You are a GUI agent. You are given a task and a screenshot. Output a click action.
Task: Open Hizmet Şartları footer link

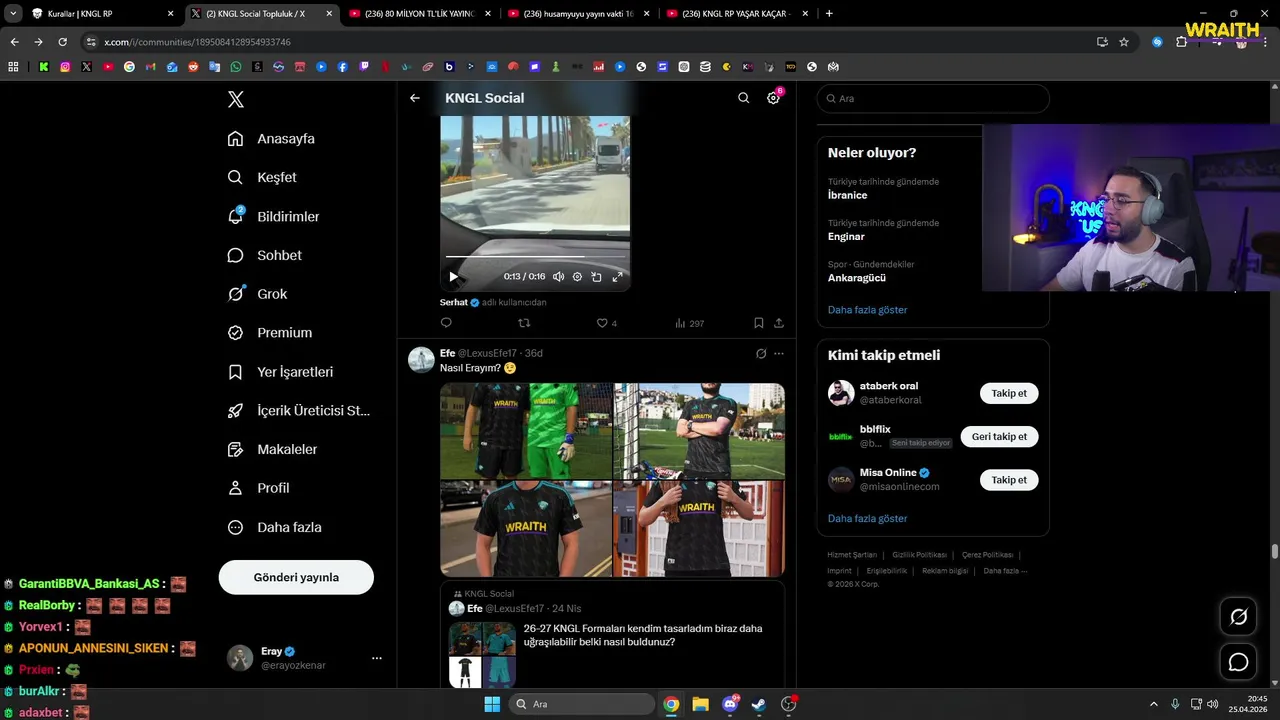point(852,555)
